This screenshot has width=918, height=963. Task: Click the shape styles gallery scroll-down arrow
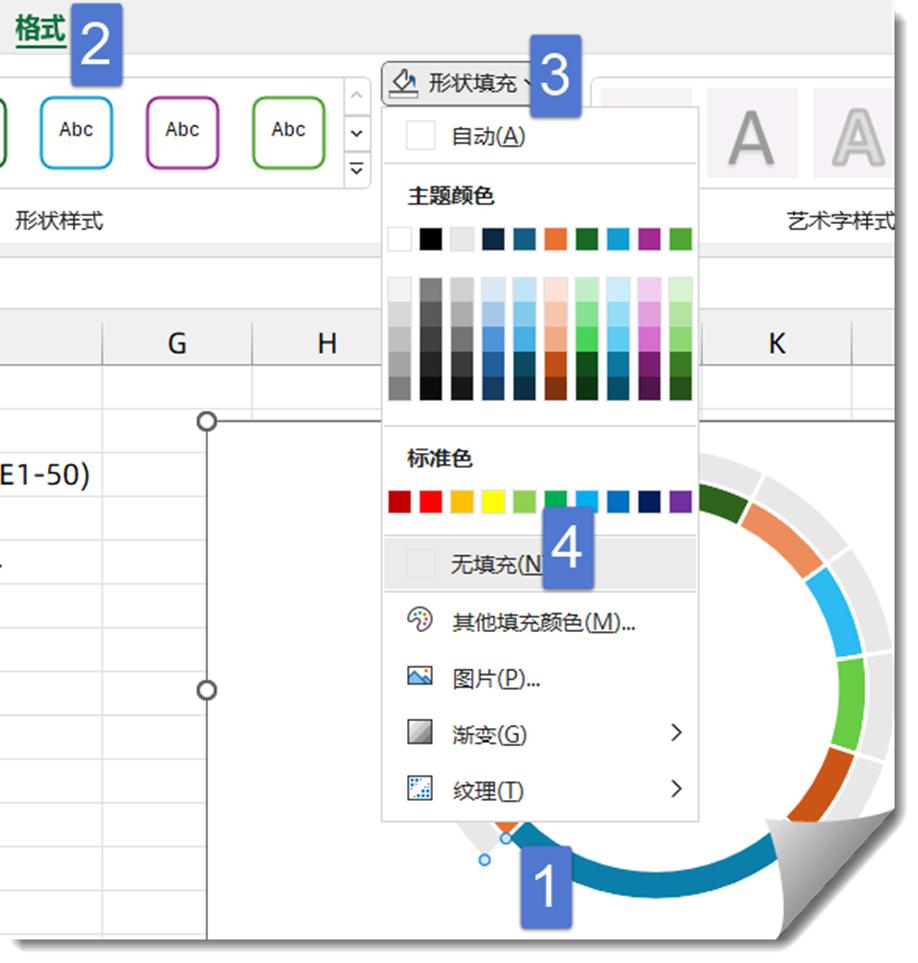tap(357, 131)
